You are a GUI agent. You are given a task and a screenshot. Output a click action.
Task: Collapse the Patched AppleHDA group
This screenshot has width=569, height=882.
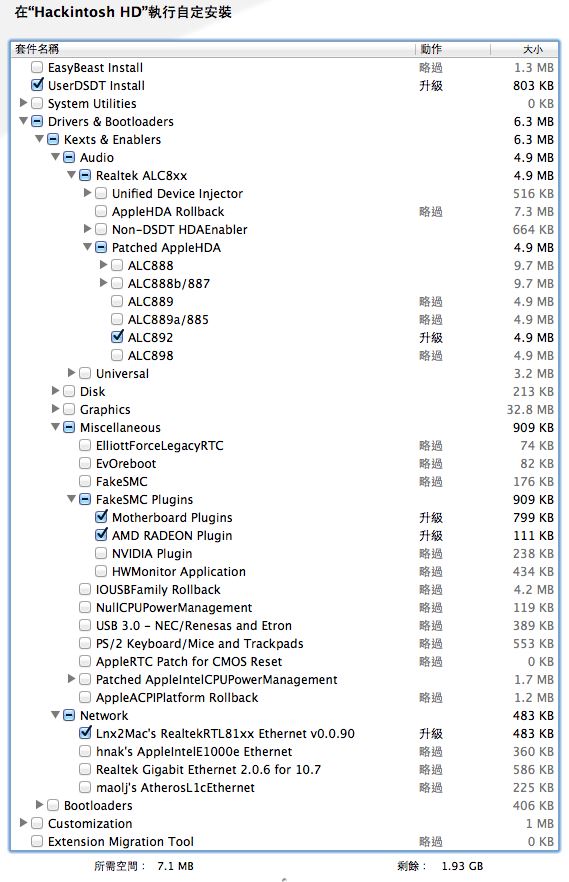point(88,247)
